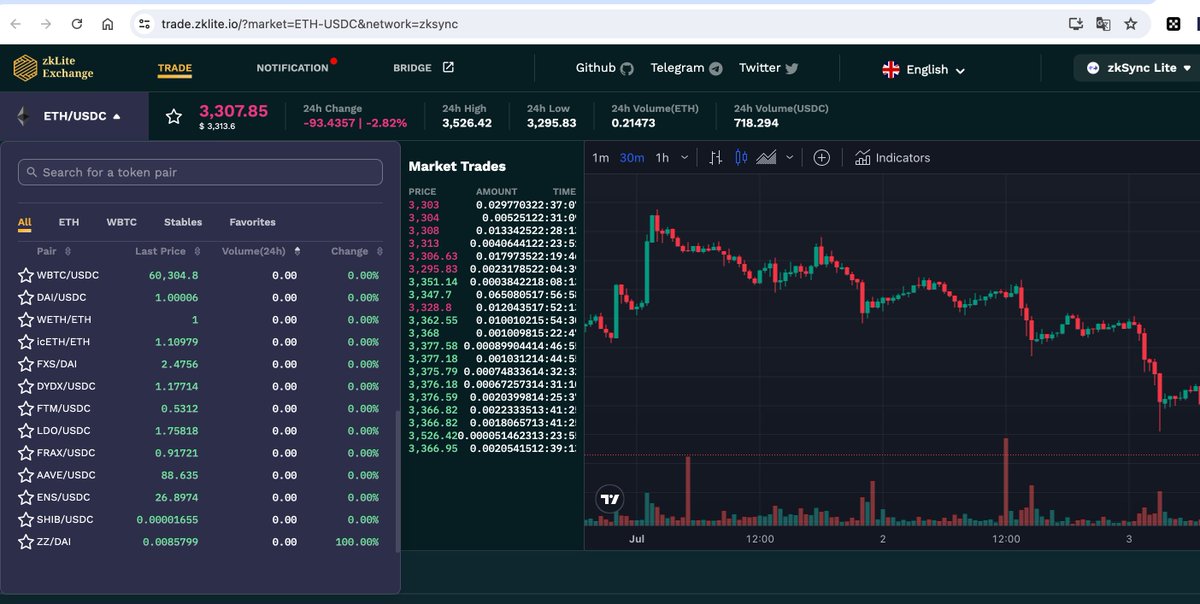This screenshot has width=1200, height=604.
Task: Expand the timeframe dropdown next to 1h
Action: 683,157
